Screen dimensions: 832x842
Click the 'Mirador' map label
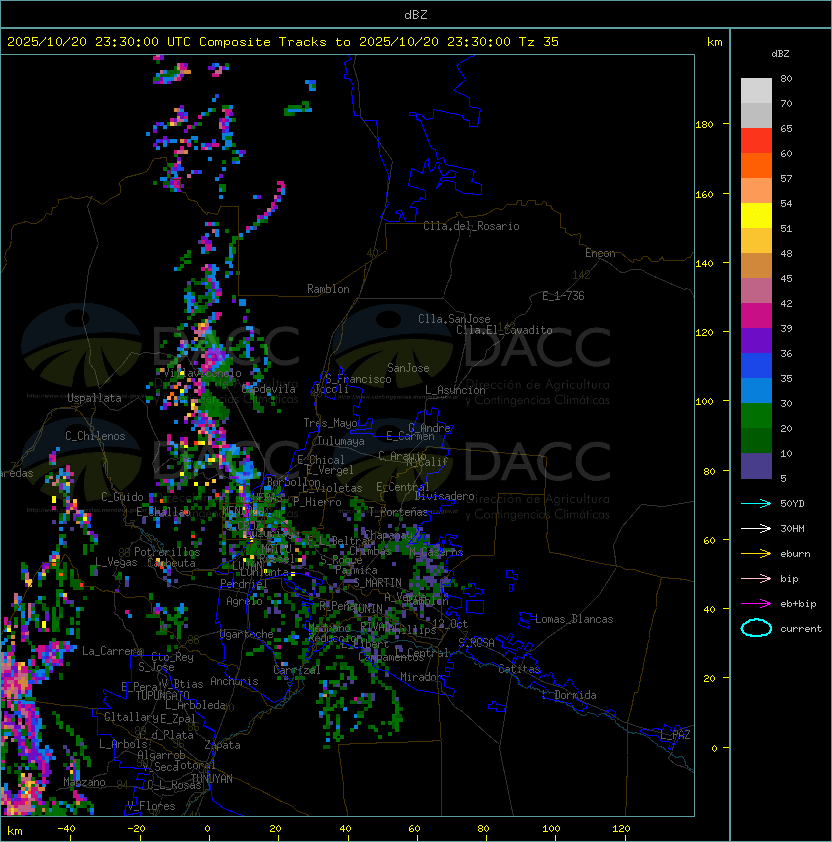421,677
